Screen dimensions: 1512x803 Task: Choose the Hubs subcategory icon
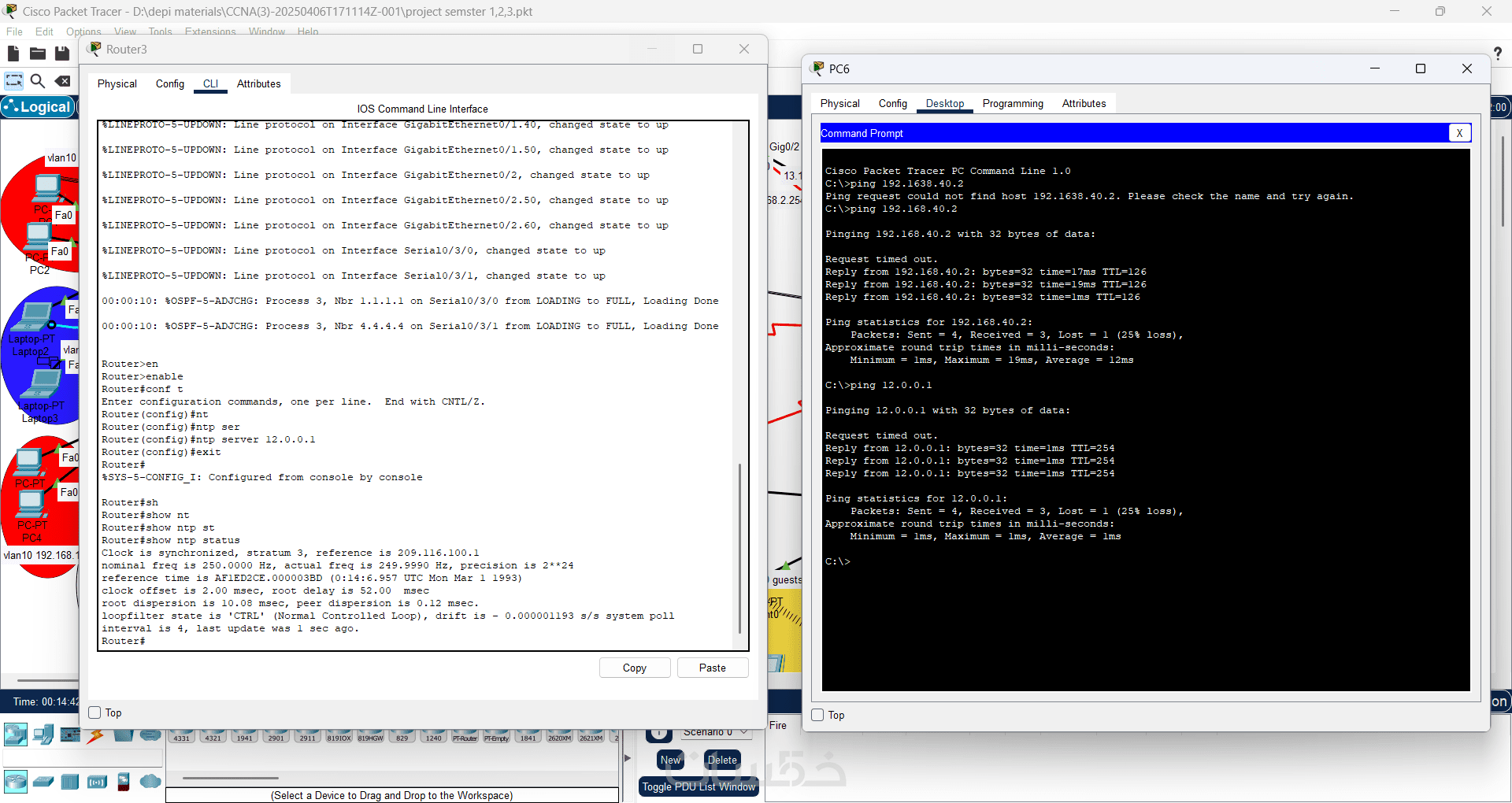70,782
